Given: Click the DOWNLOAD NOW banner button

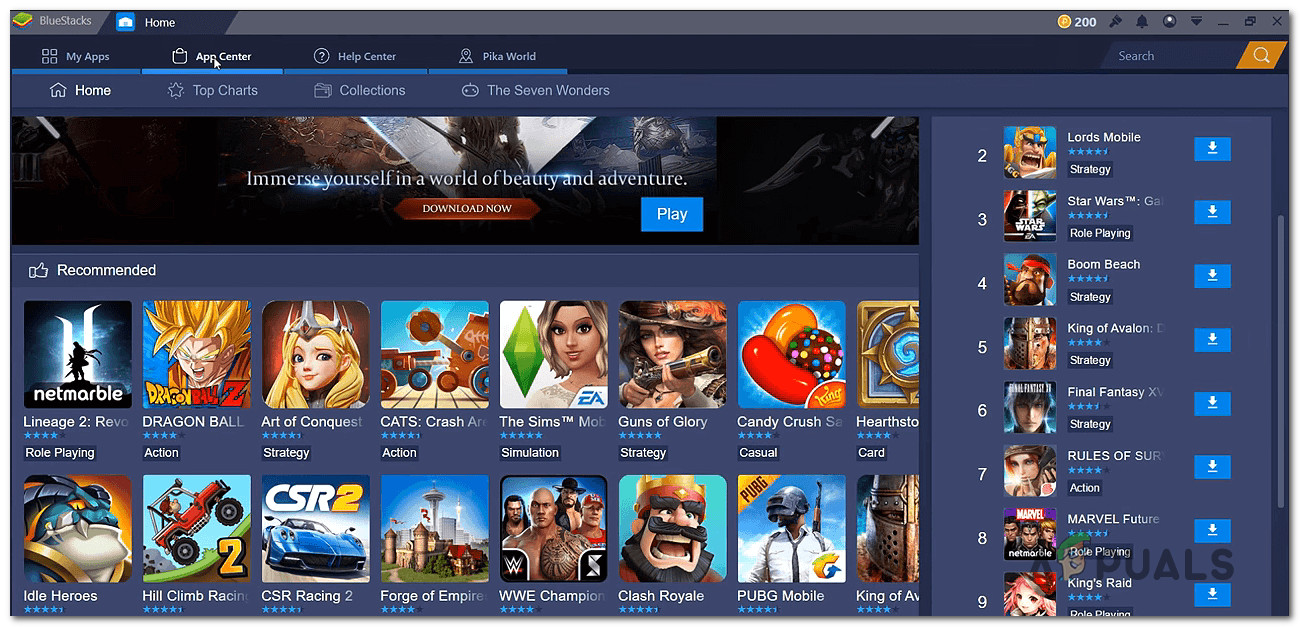Looking at the screenshot, I should [x=467, y=208].
